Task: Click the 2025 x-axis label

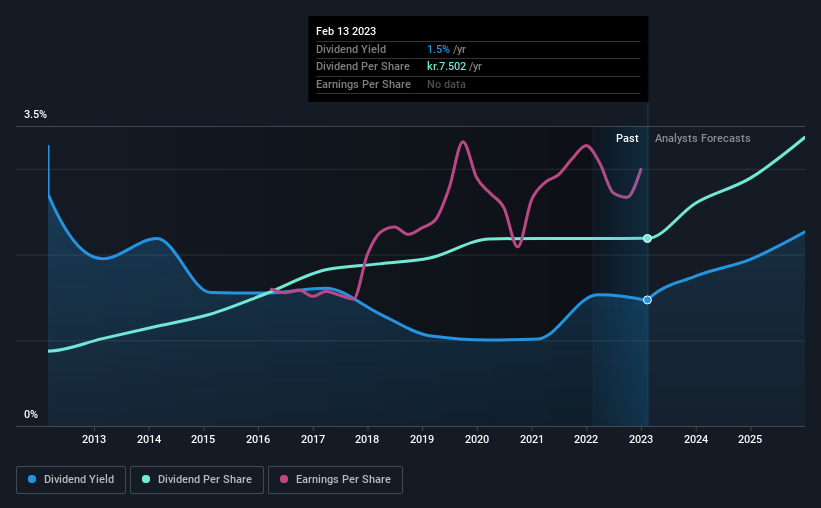Action: click(750, 439)
